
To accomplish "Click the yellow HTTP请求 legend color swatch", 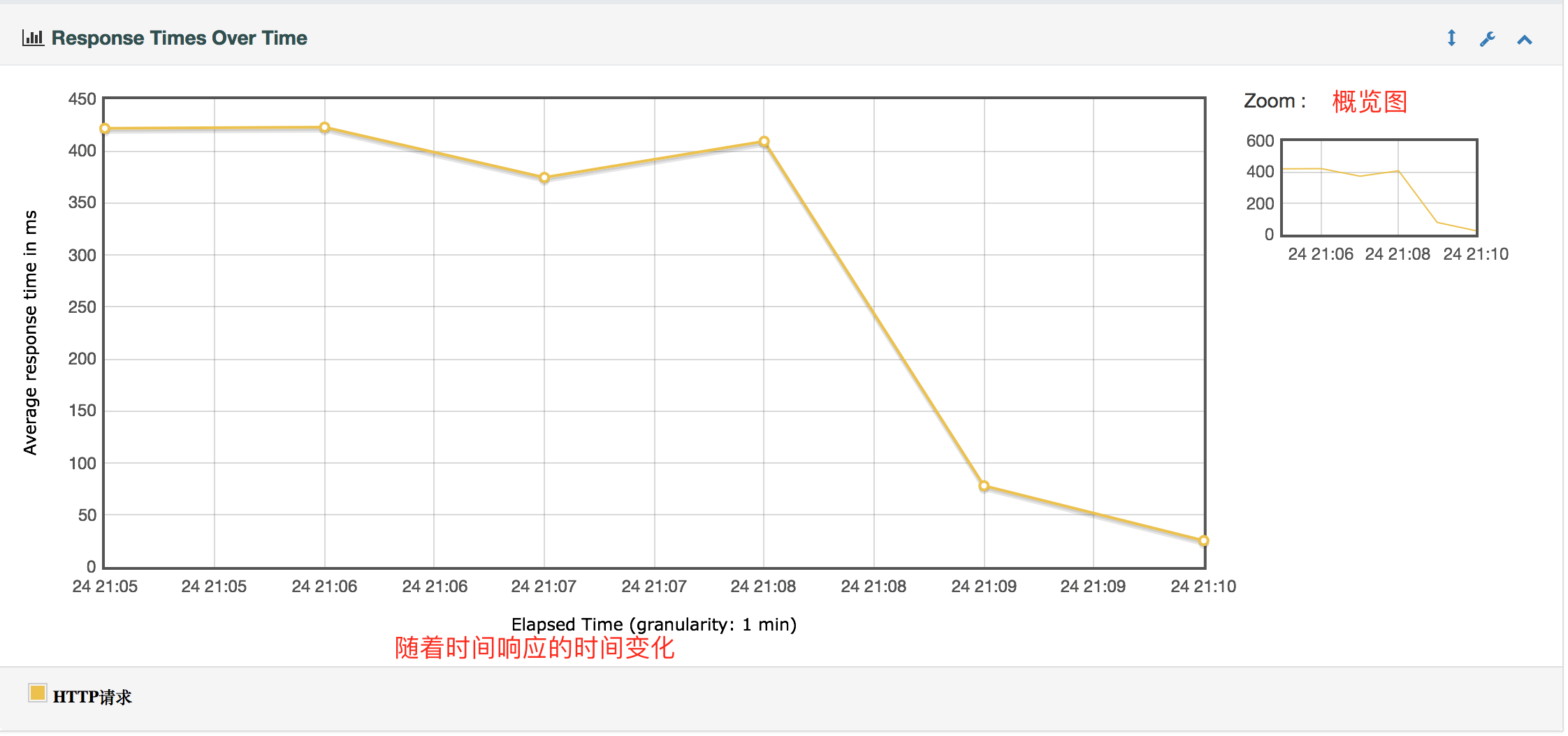I will (x=37, y=693).
